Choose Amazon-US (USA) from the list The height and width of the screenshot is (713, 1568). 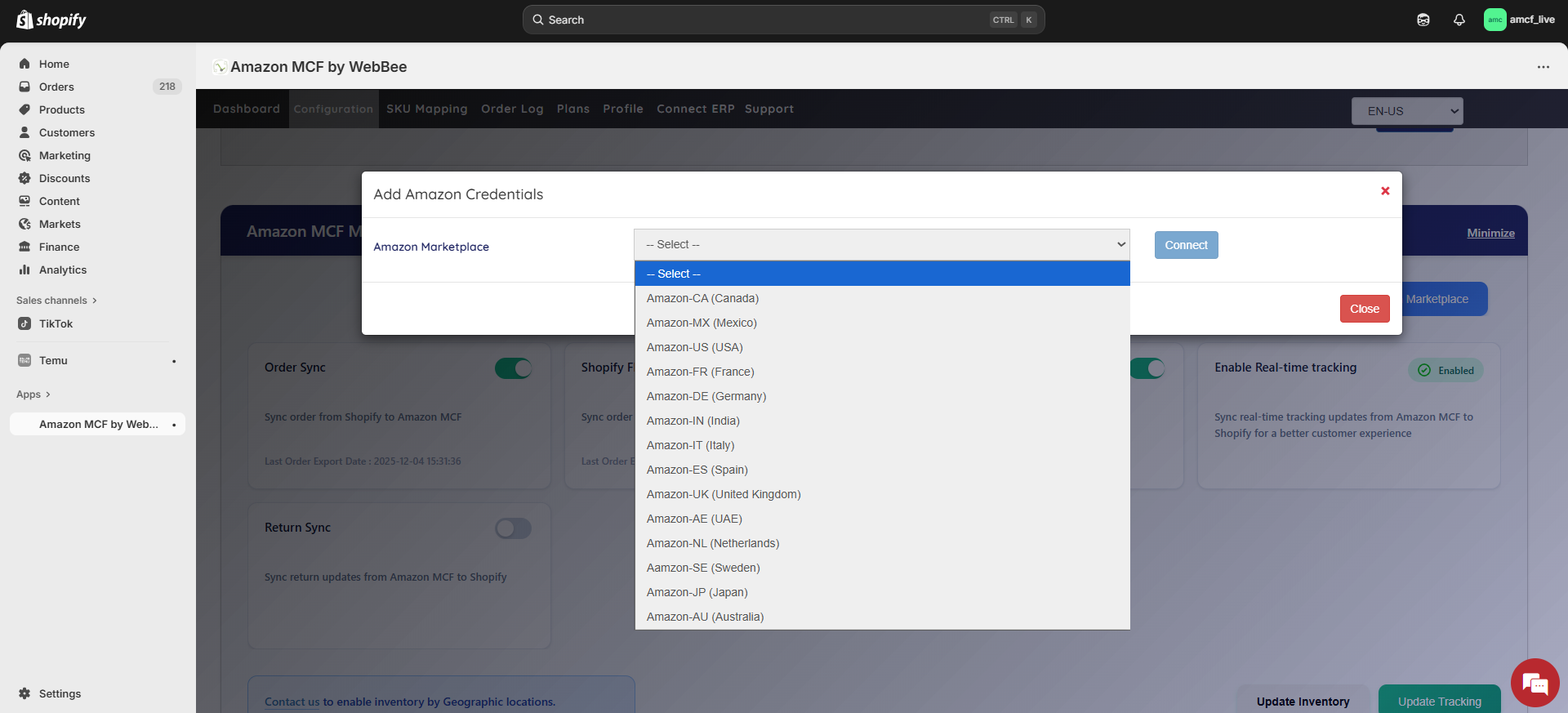pyautogui.click(x=694, y=347)
